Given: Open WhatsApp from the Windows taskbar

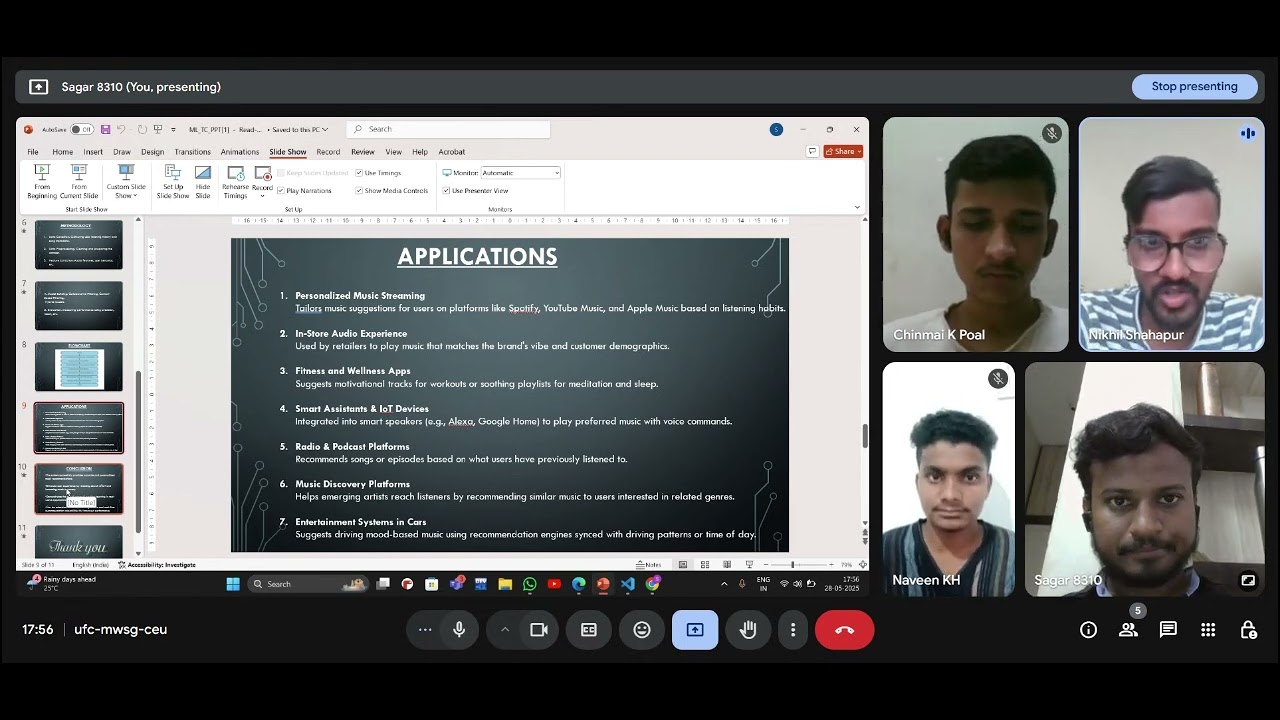Looking at the screenshot, I should pos(529,584).
